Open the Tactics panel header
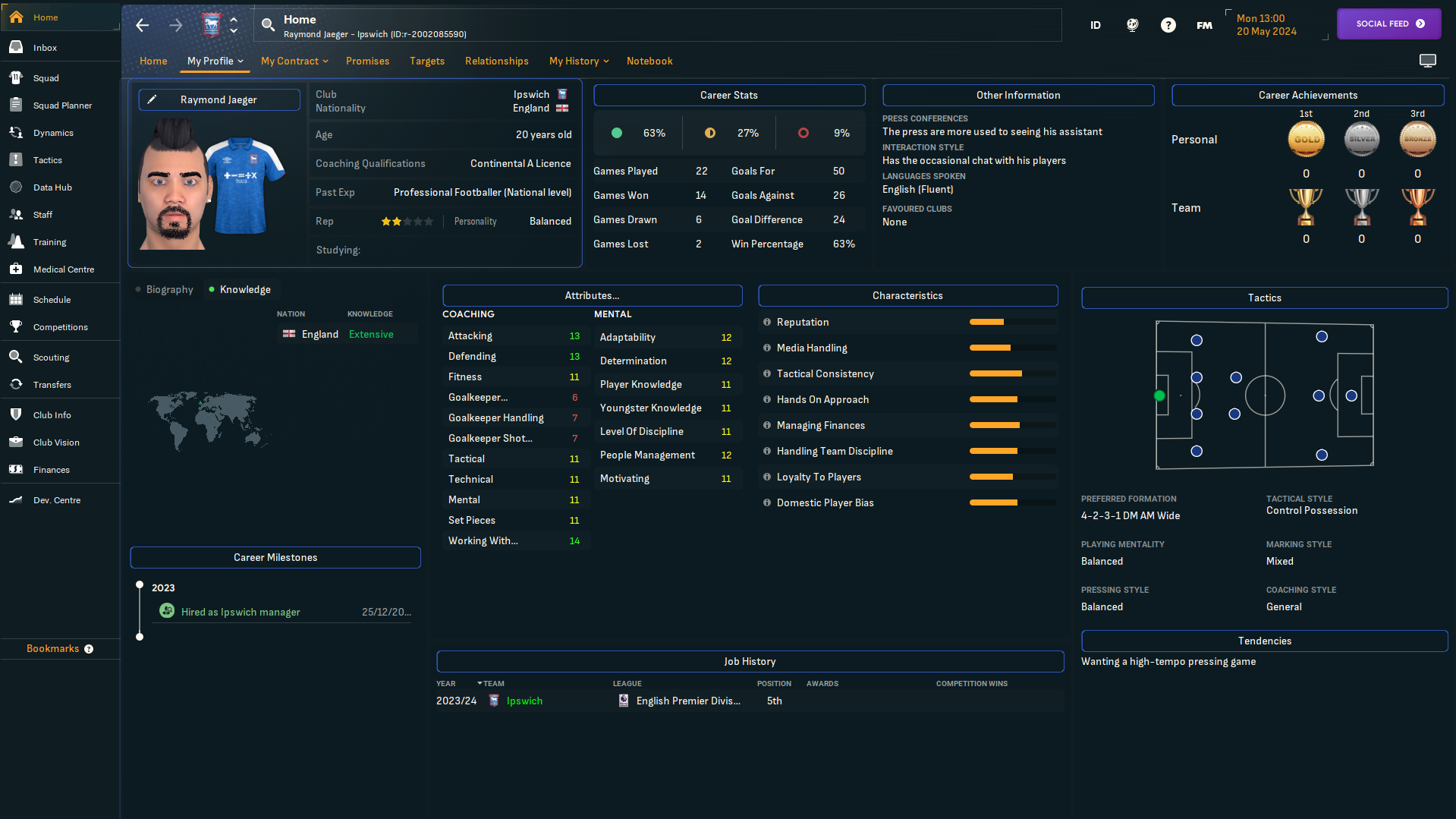This screenshot has height=819, width=1456. (1265, 298)
